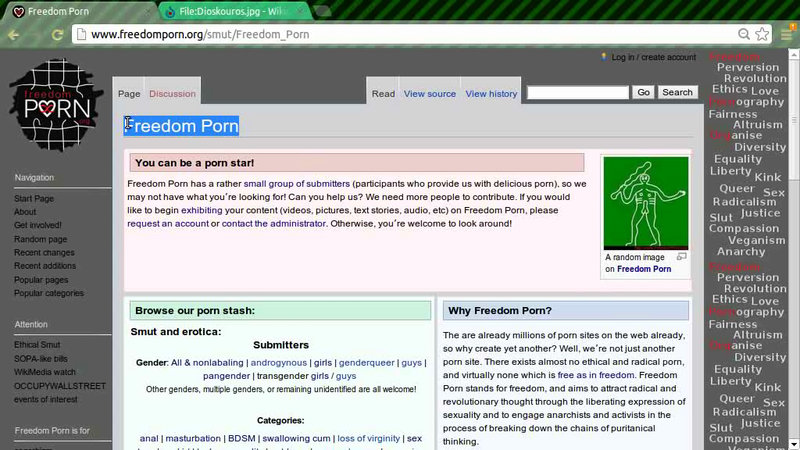The width and height of the screenshot is (800, 450).
Task: Click the browser back arrow
Action: tap(13, 35)
